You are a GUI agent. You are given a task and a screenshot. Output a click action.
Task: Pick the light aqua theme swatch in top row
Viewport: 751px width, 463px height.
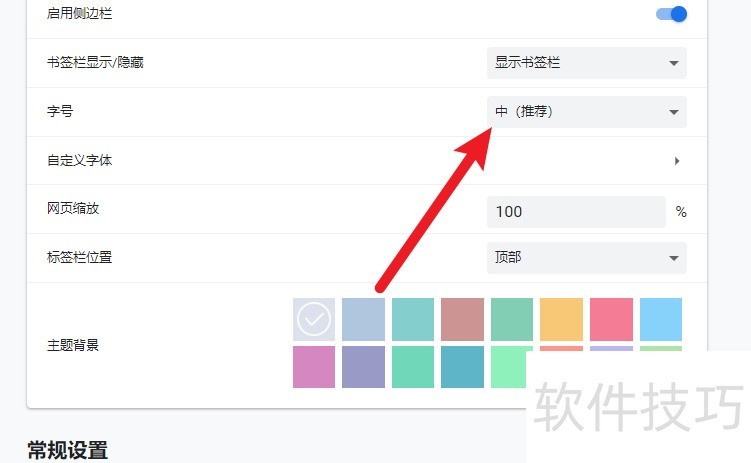tap(413, 319)
